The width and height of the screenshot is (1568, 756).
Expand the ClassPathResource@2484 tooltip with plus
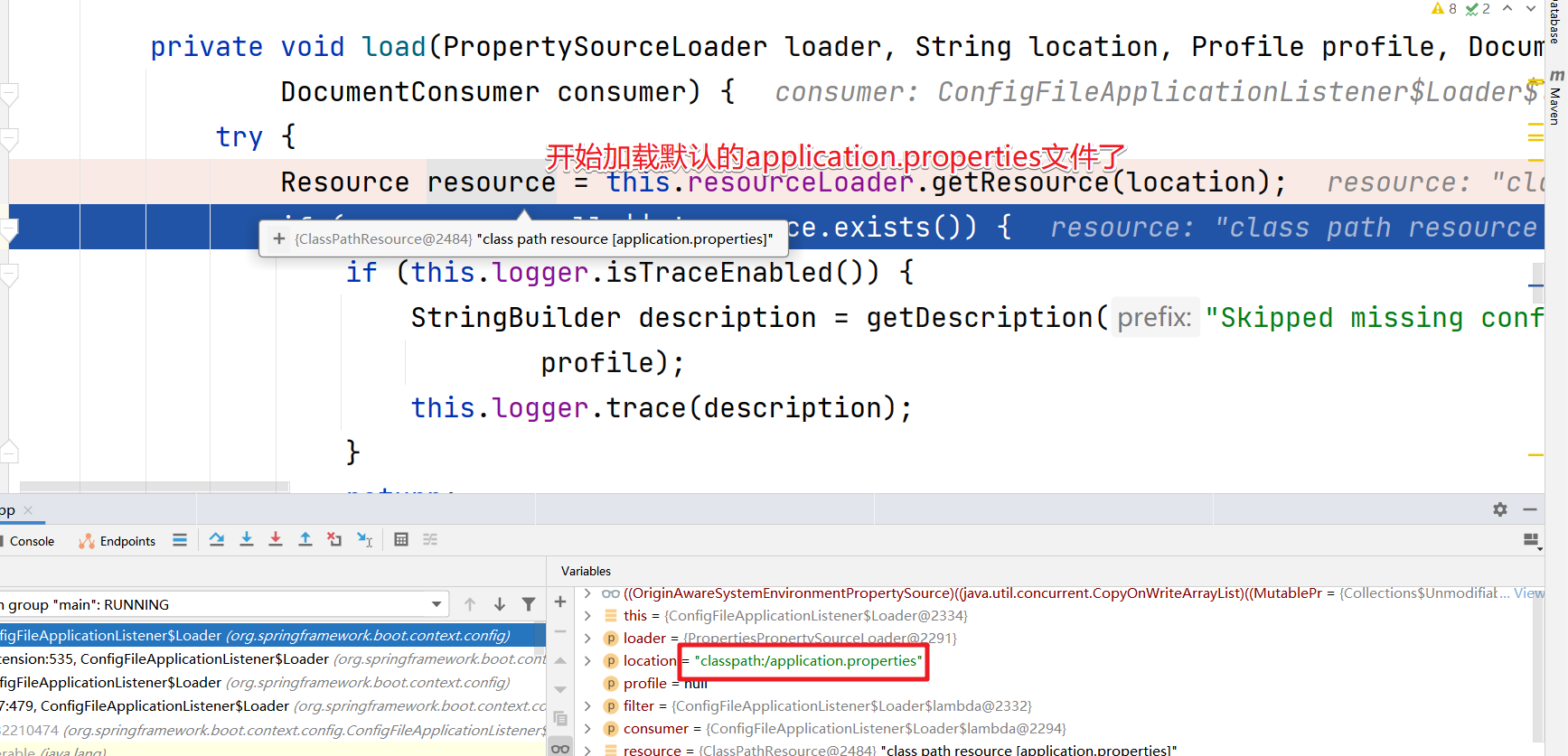tap(279, 238)
